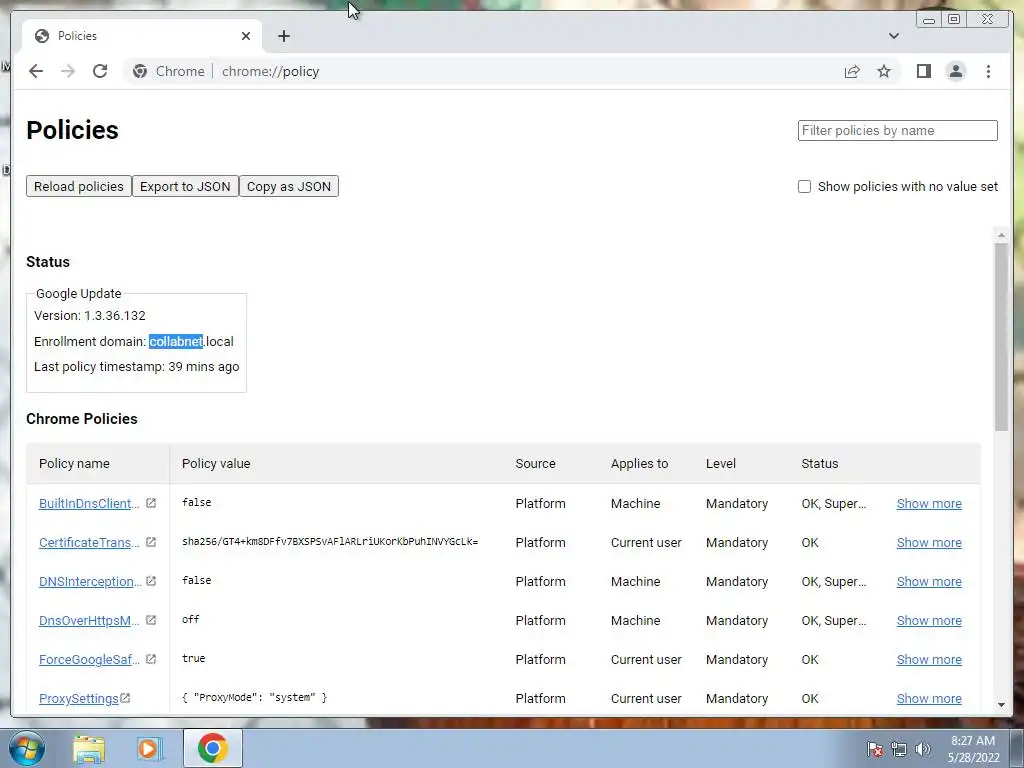The height and width of the screenshot is (768, 1024).
Task: Open the side panel icon
Action: point(923,71)
